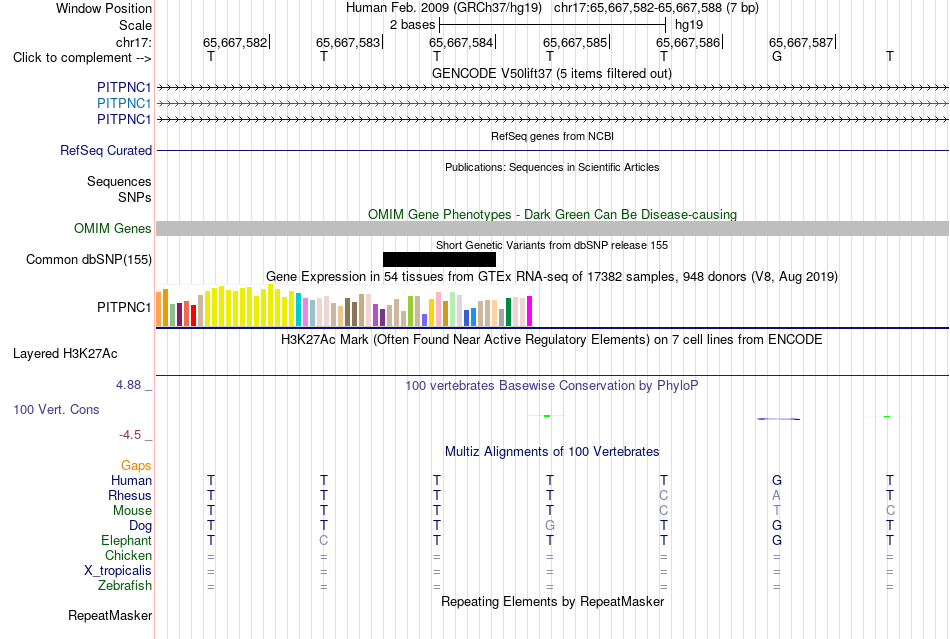Click the orange Gaps label
This screenshot has height=639, width=950.
tap(136, 465)
